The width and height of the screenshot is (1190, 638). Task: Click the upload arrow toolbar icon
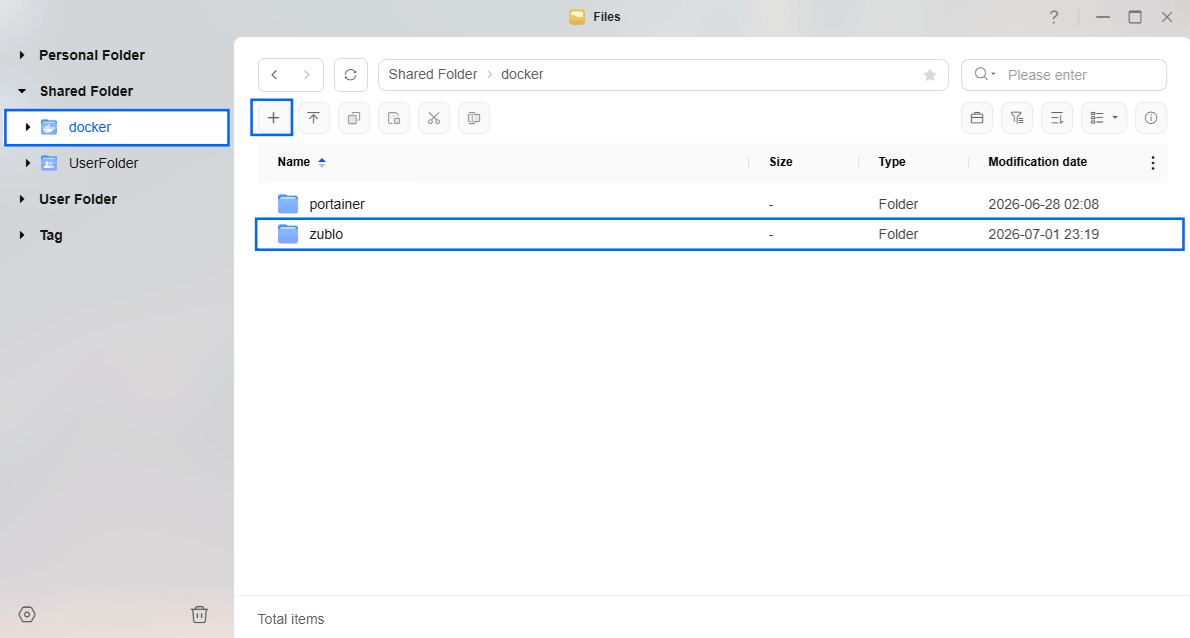tap(313, 118)
